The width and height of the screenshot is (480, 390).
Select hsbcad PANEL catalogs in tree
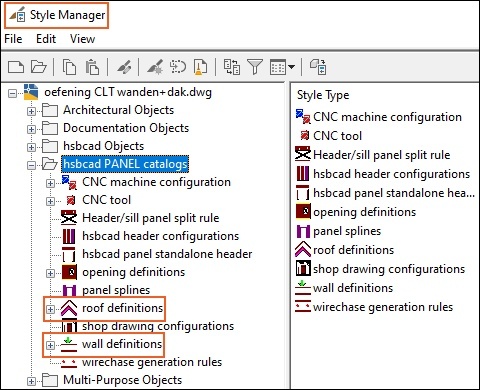[x=125, y=164]
